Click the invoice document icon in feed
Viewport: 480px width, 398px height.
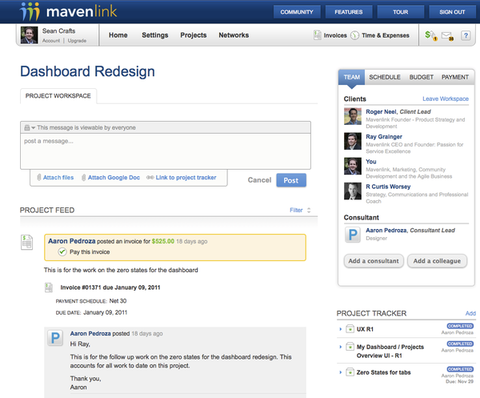[27, 242]
